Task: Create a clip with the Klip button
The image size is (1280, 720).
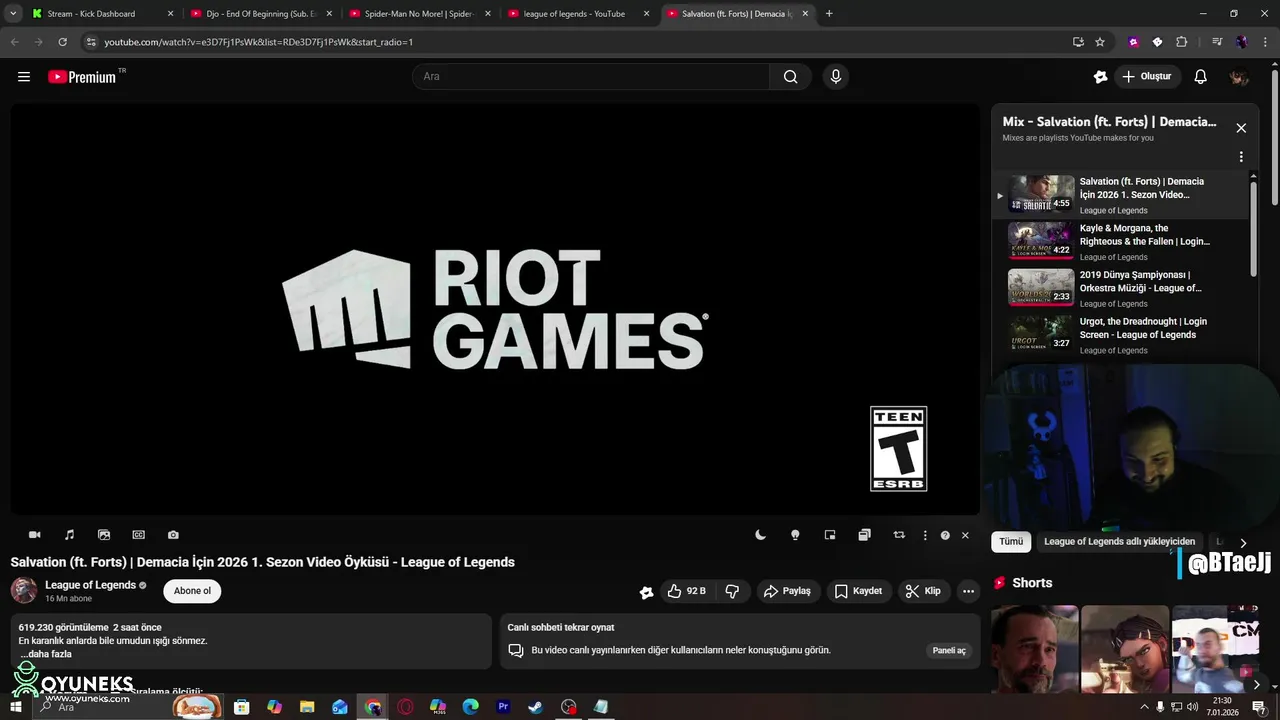Action: click(923, 591)
